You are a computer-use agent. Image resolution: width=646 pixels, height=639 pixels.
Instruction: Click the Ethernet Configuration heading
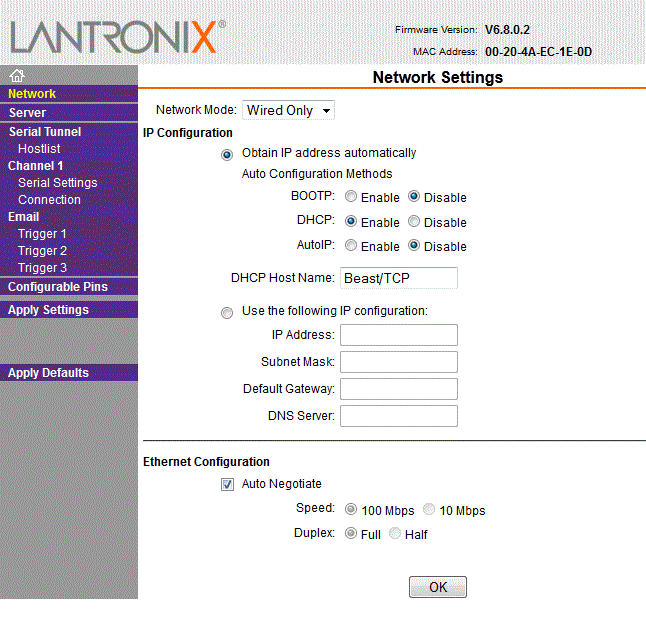point(206,462)
